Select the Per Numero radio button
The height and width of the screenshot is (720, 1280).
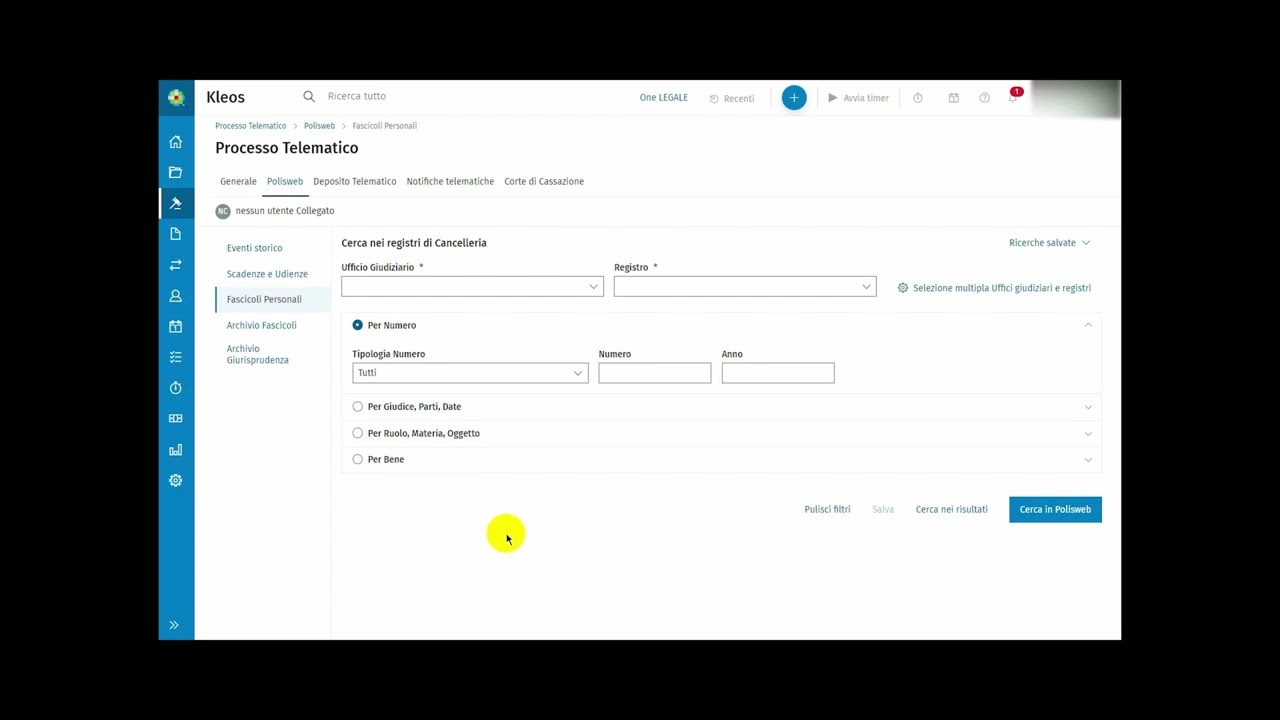tap(358, 325)
